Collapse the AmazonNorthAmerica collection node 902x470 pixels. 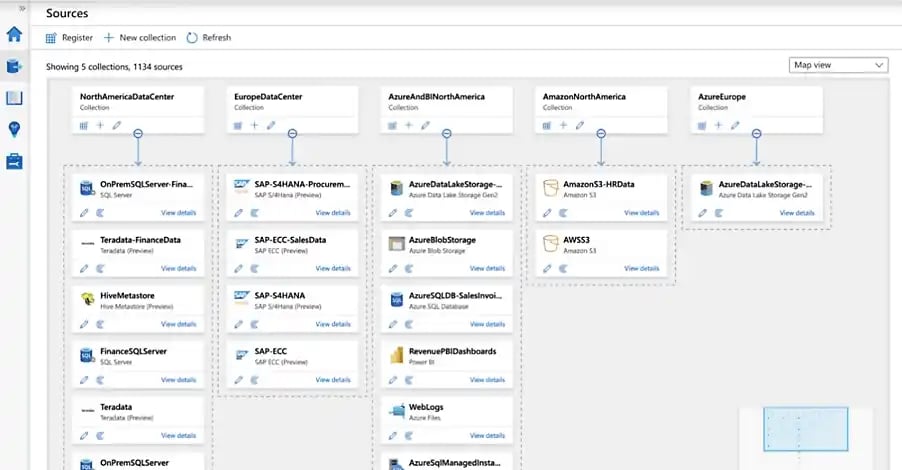click(x=601, y=133)
